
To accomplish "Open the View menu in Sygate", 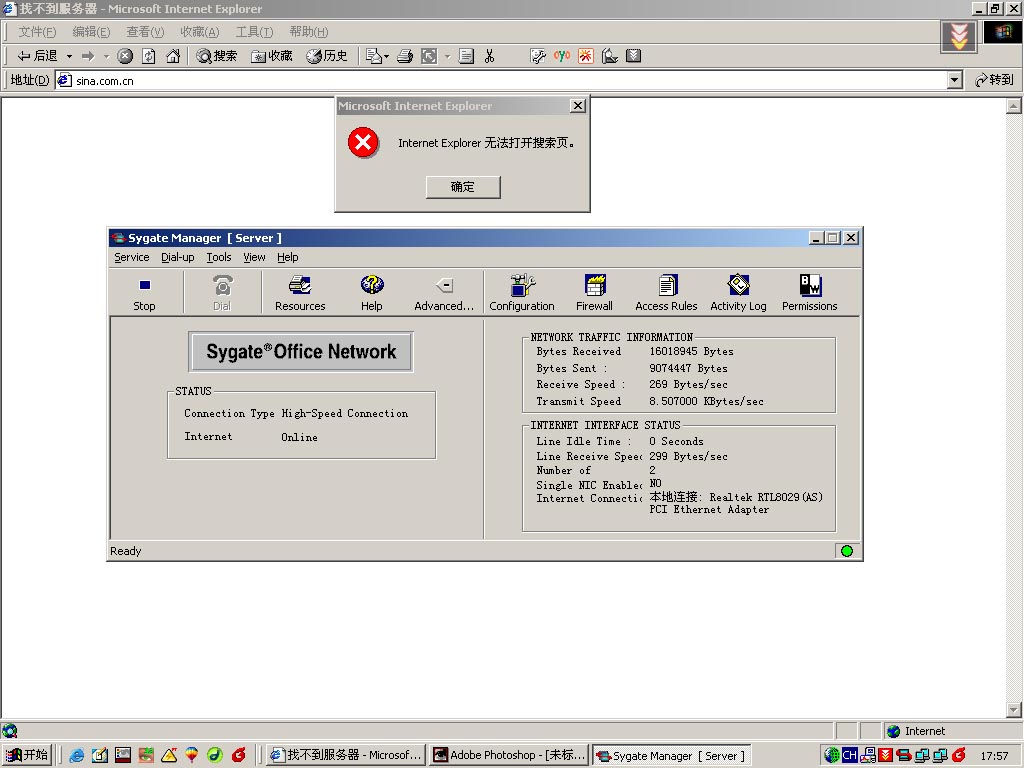I will (254, 257).
